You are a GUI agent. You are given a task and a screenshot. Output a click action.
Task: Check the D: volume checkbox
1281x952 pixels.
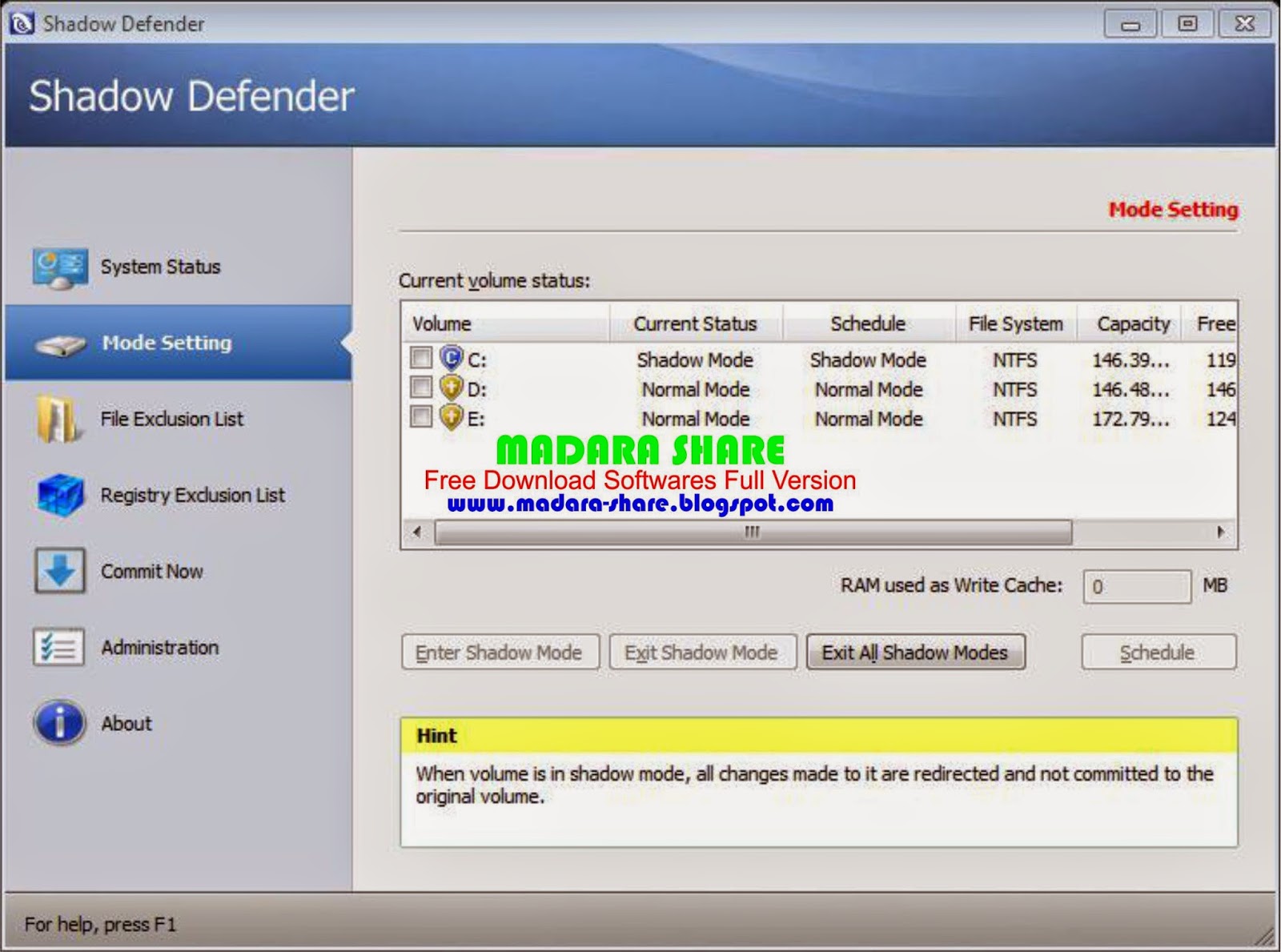pos(420,387)
